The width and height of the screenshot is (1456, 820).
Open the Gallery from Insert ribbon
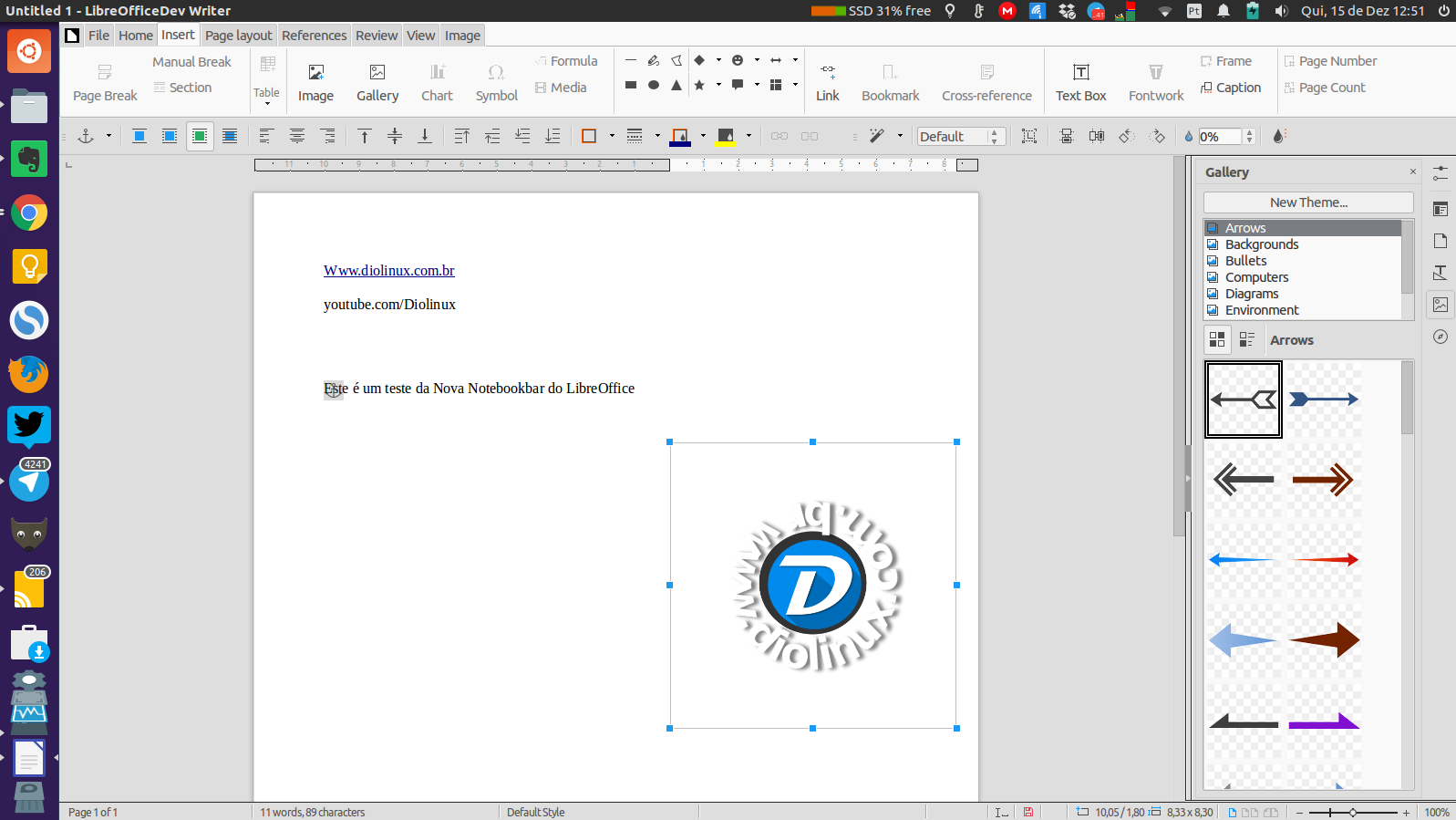pos(377,82)
